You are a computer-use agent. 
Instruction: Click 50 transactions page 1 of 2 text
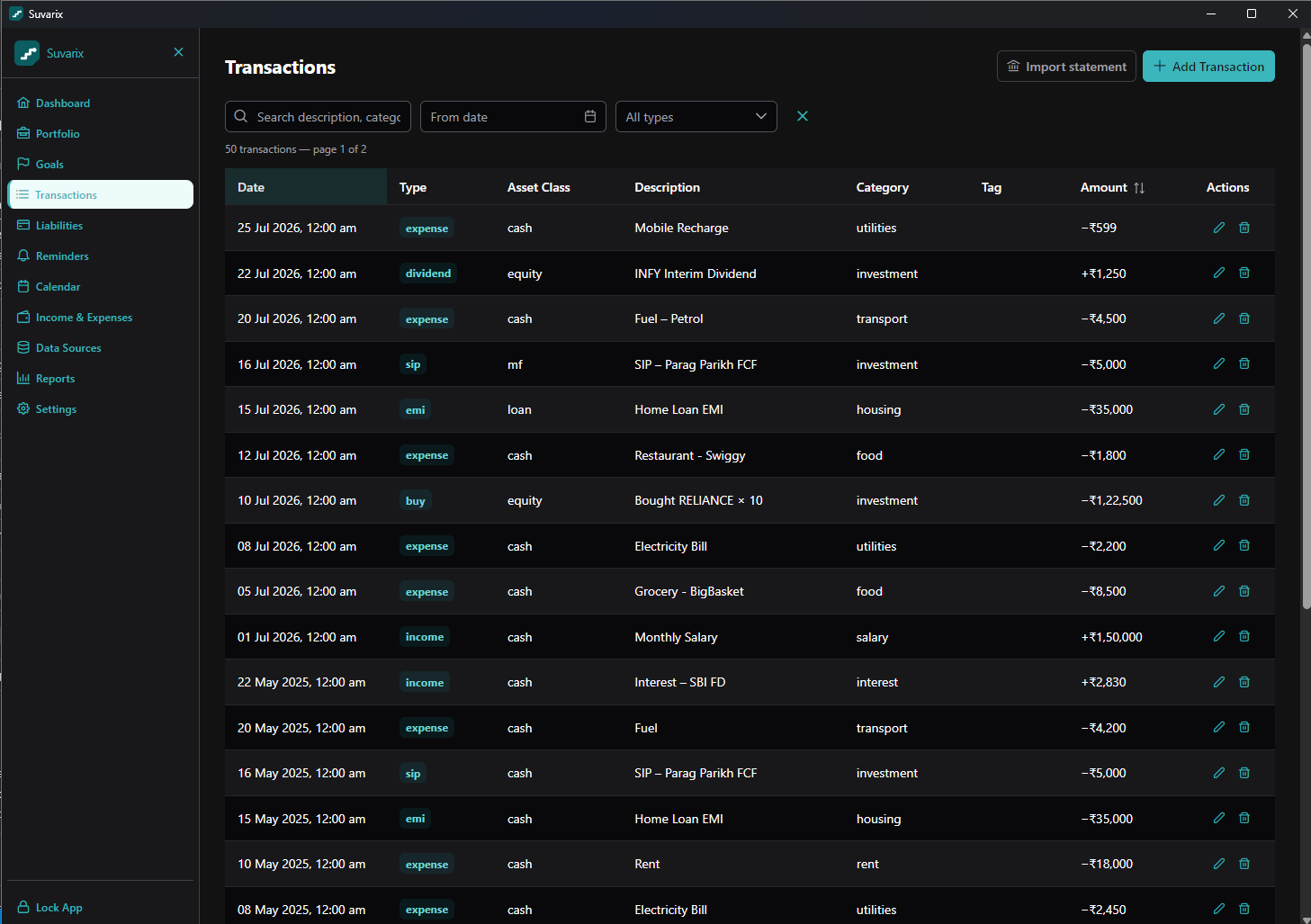point(295,149)
